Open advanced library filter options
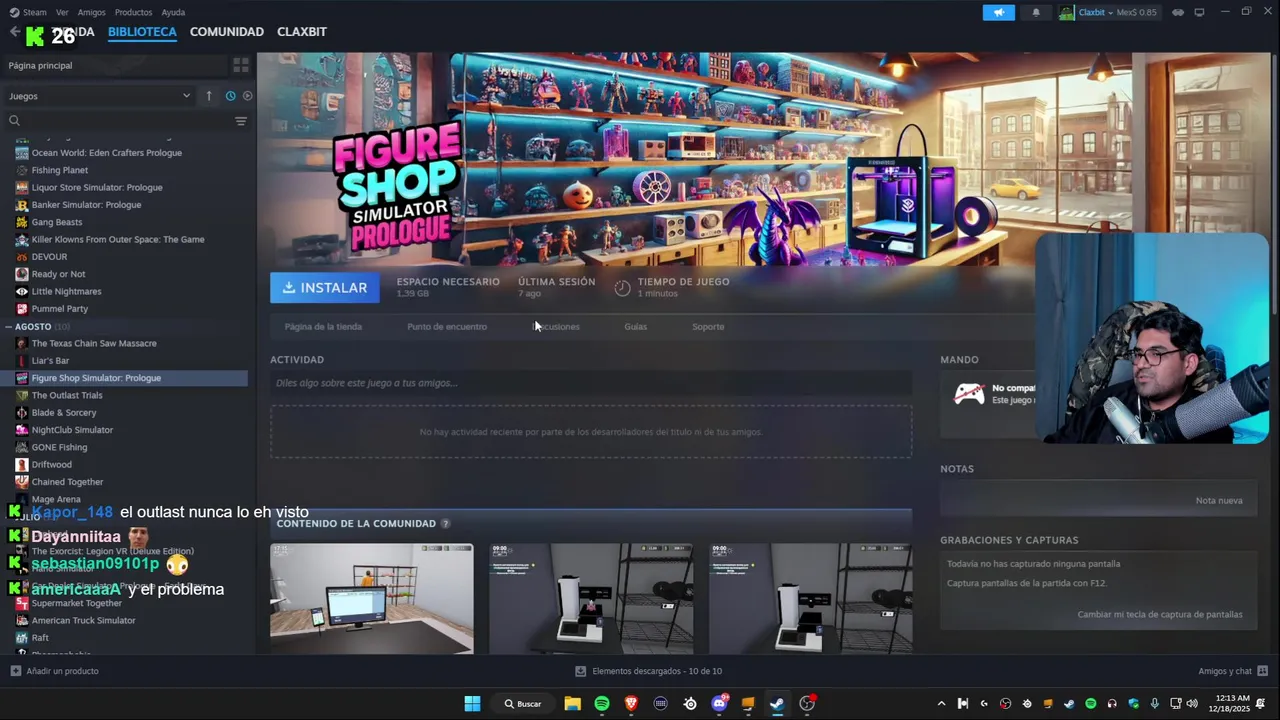The width and height of the screenshot is (1280, 720). tap(241, 121)
